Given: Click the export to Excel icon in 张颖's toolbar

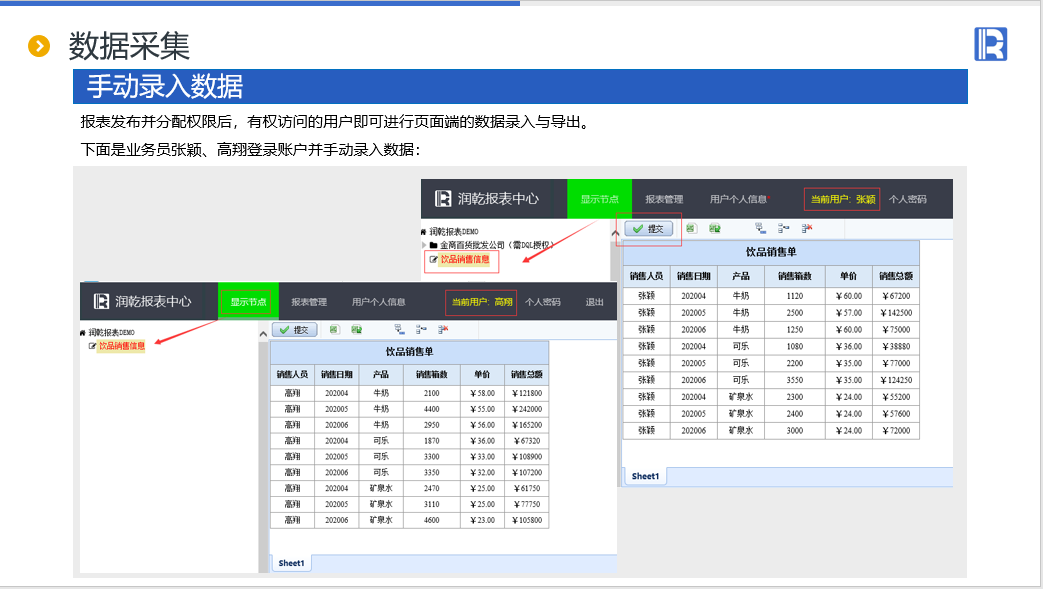Looking at the screenshot, I should (690, 228).
